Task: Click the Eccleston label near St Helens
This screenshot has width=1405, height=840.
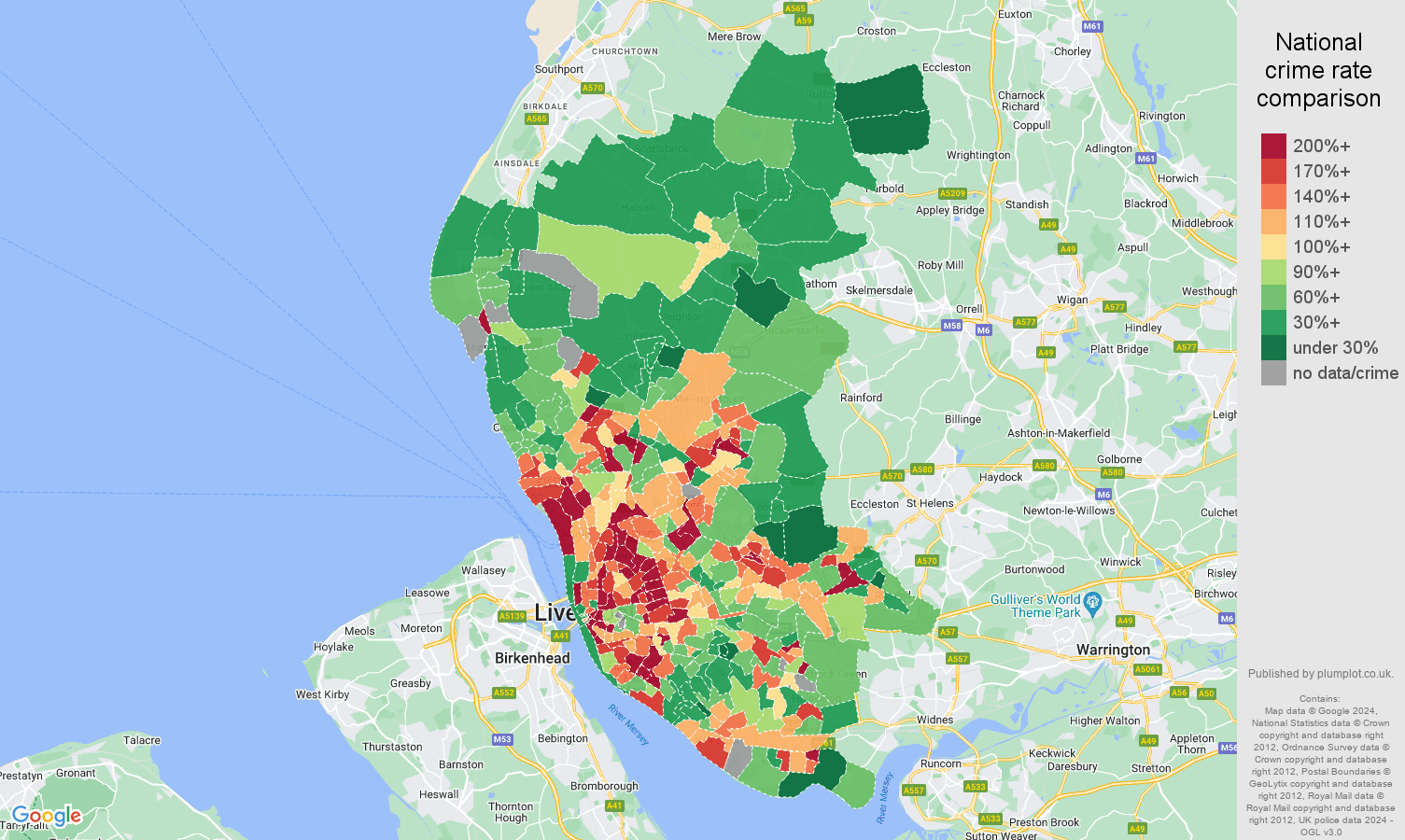Action: 875,504
